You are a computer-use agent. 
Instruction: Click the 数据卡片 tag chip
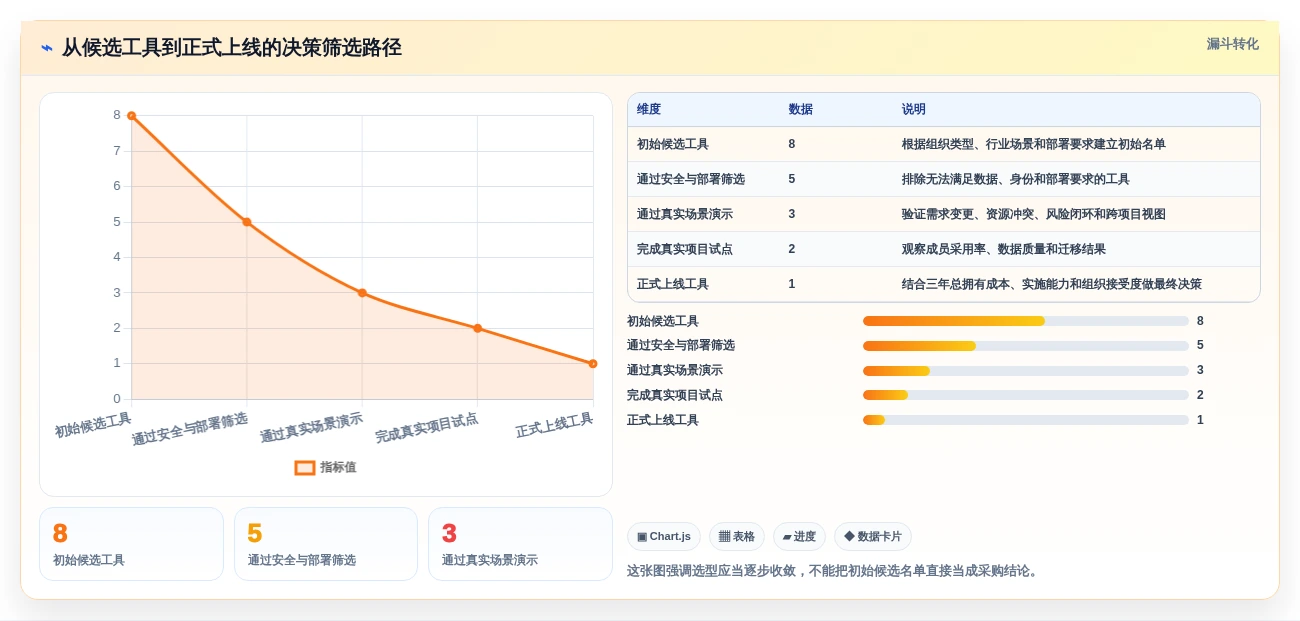(873, 537)
